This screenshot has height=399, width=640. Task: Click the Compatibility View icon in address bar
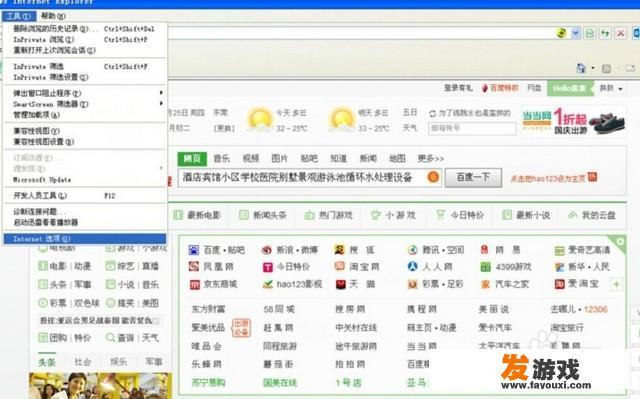[x=590, y=33]
